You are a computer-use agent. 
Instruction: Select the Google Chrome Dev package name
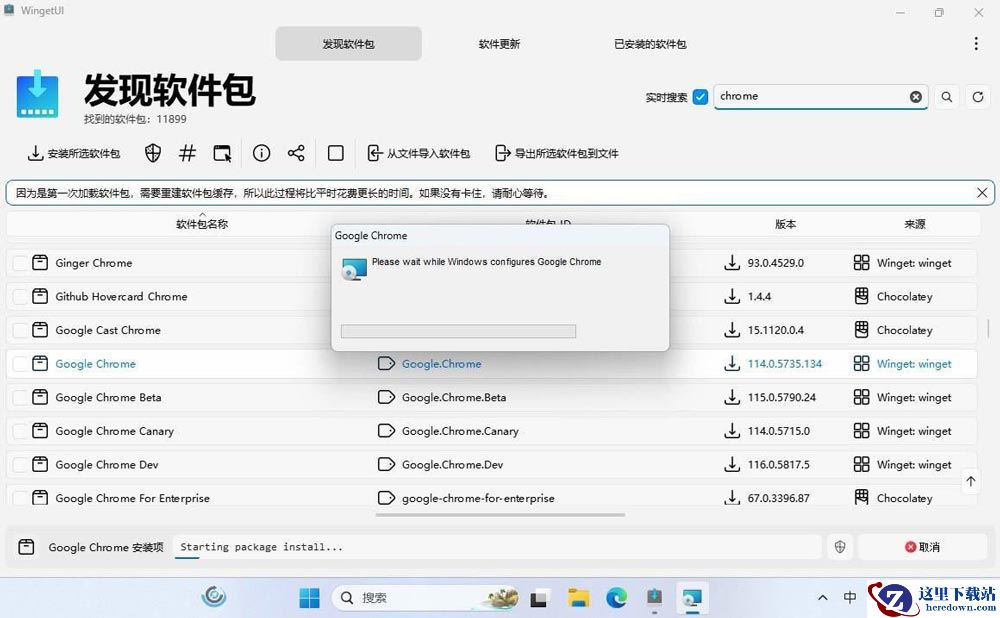click(107, 465)
